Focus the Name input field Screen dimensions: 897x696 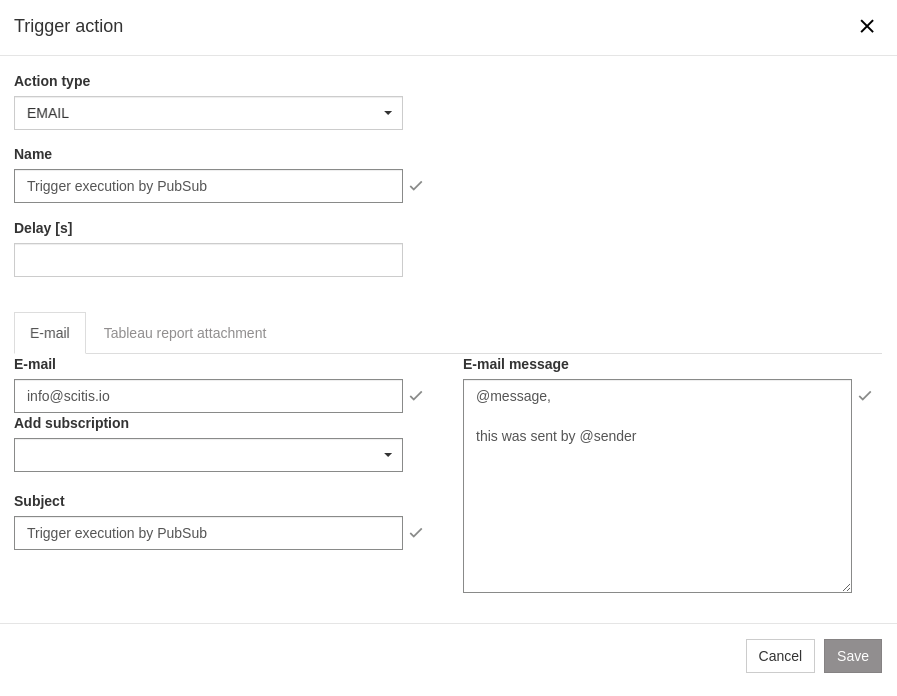point(208,186)
